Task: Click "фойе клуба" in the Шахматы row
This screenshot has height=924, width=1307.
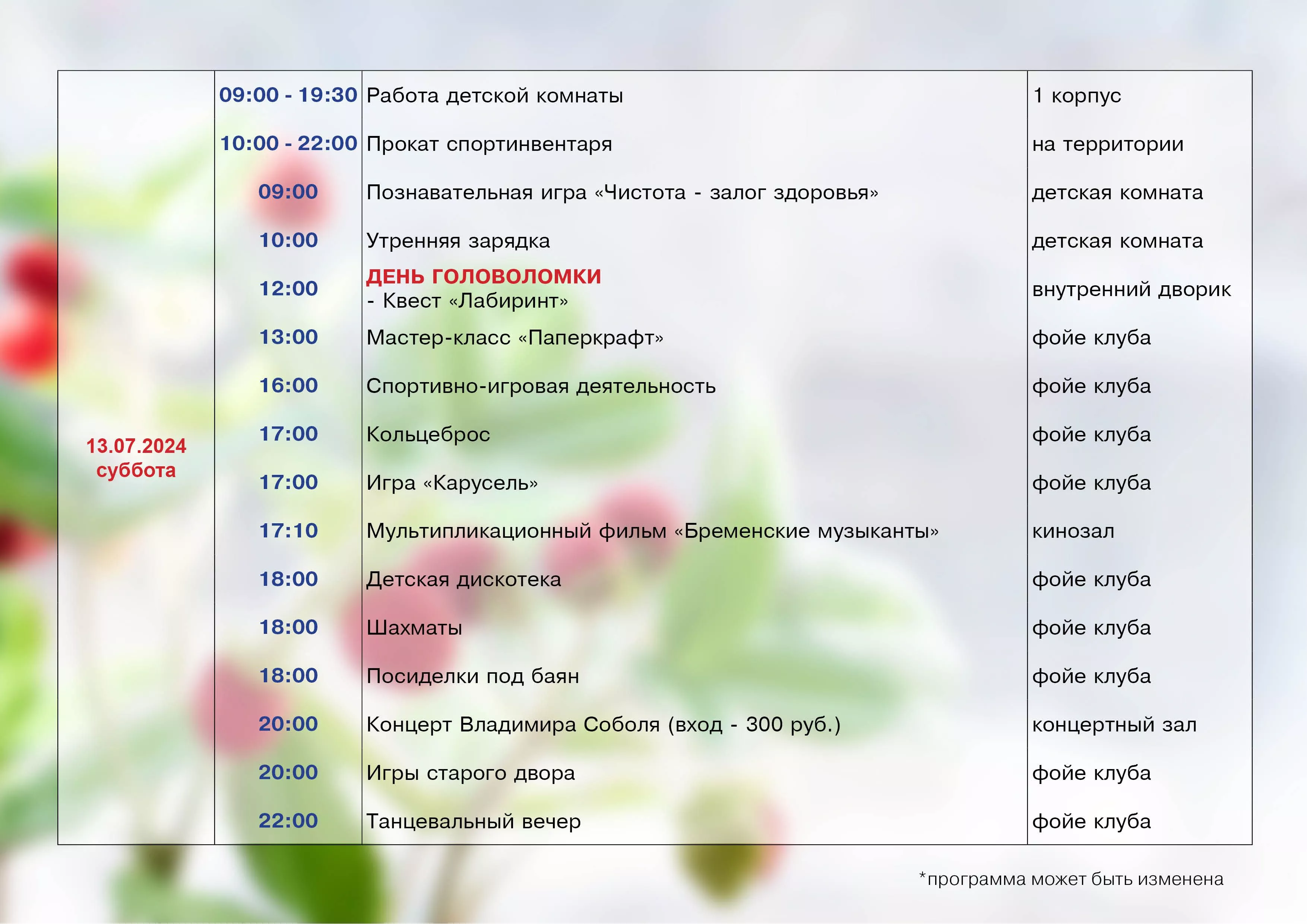Action: tap(1091, 628)
